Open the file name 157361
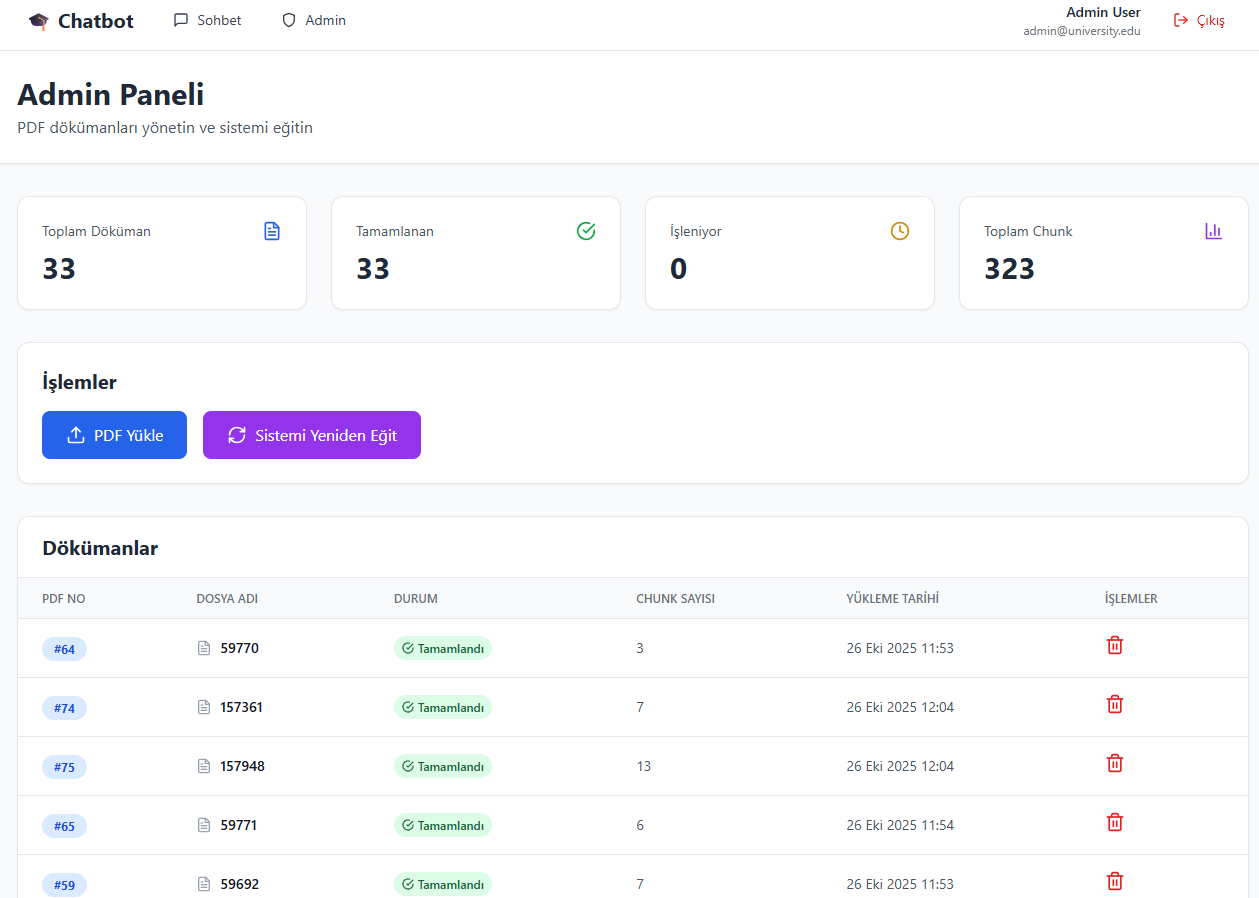Screen dimensions: 1259x898 (x=242, y=707)
